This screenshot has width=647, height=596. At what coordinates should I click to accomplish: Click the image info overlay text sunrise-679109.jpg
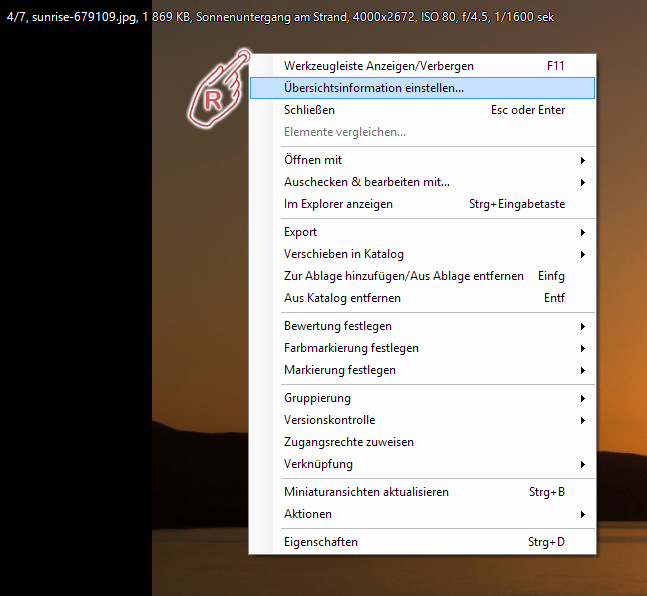(84, 17)
